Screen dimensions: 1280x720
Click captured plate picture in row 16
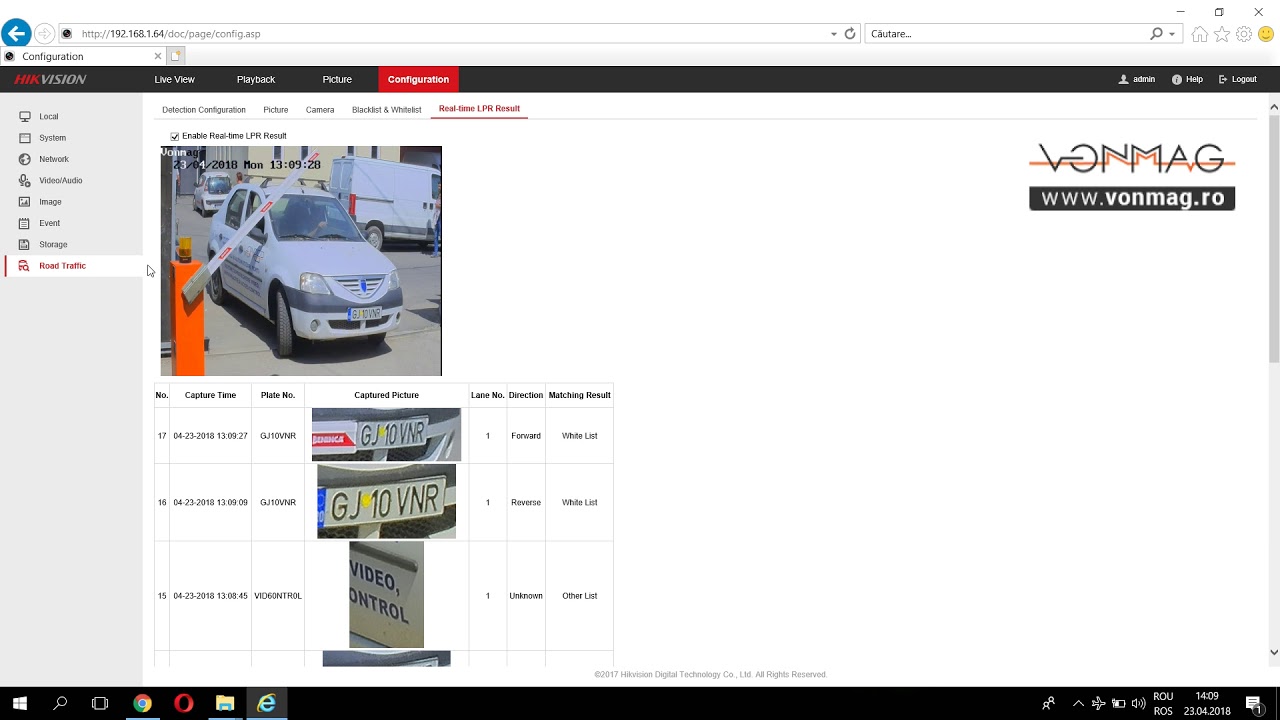386,501
